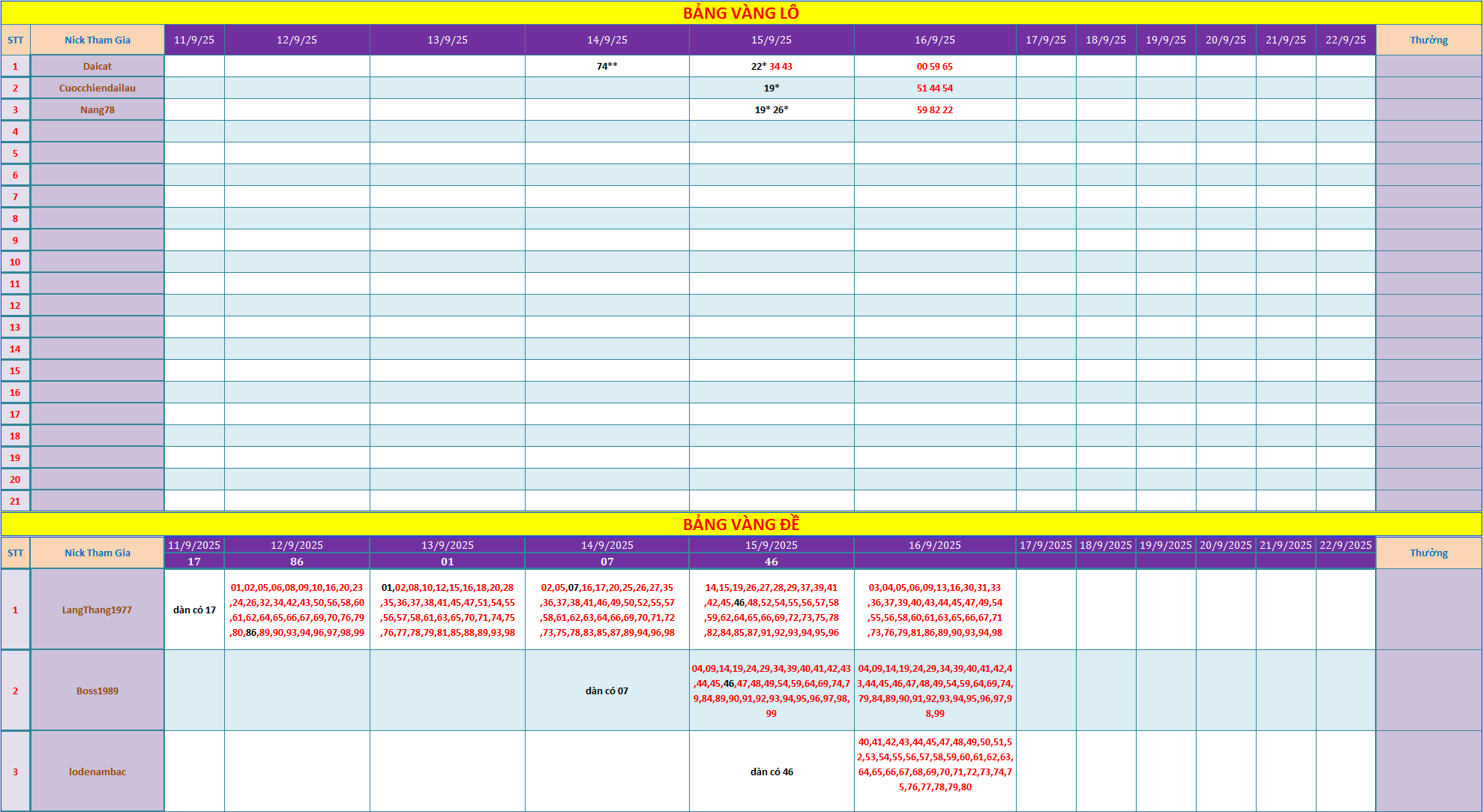This screenshot has height=812, width=1483.
Task: Select the result cell showing 86
Action: [297, 562]
